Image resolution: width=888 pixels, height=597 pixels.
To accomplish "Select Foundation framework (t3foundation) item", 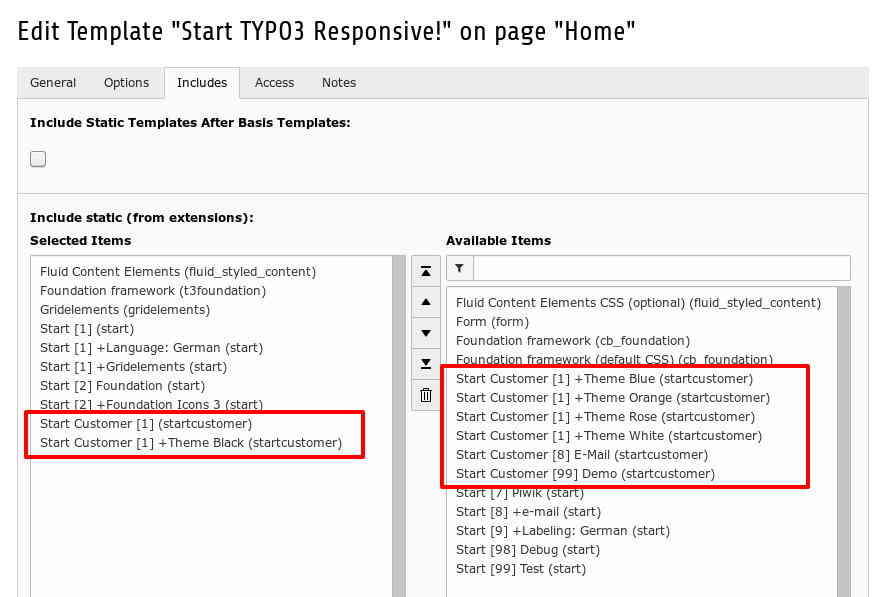I will (x=153, y=291).
